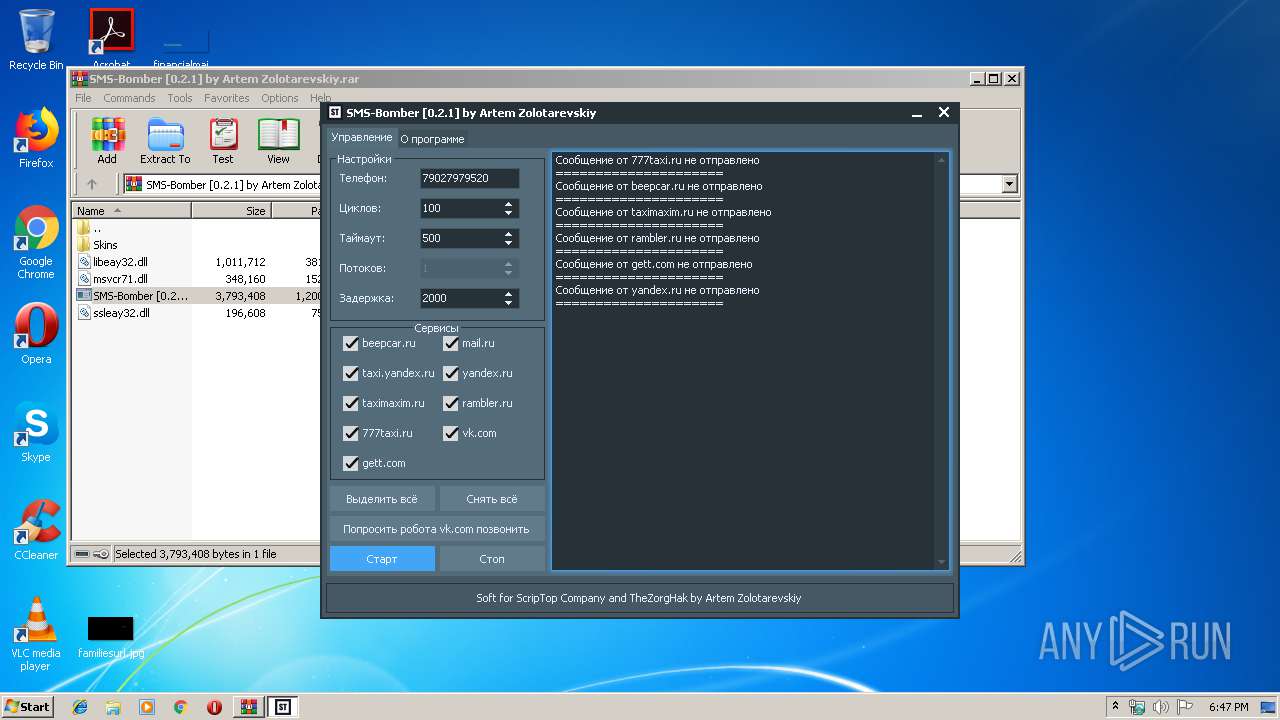The width and height of the screenshot is (1280, 720).
Task: Click the Задержка value field
Action: (x=460, y=298)
